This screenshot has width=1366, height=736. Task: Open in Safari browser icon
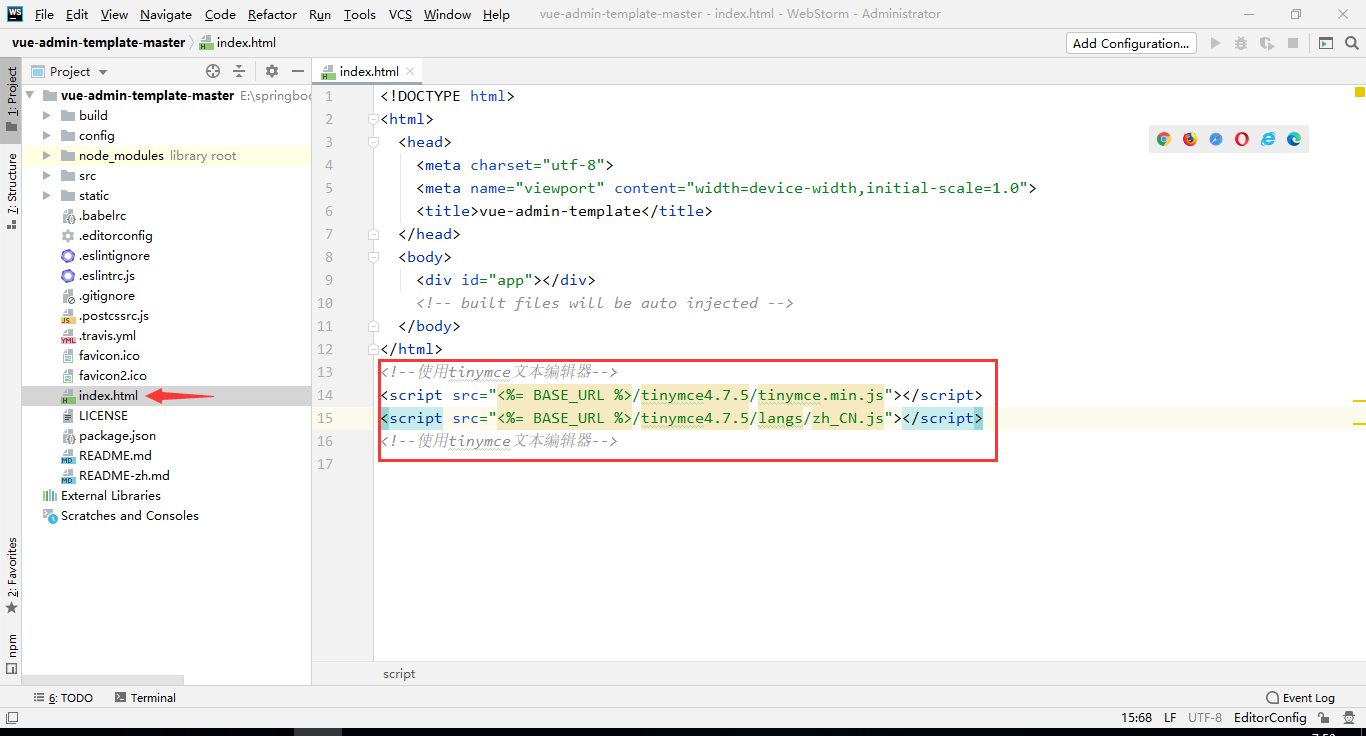tap(1216, 139)
